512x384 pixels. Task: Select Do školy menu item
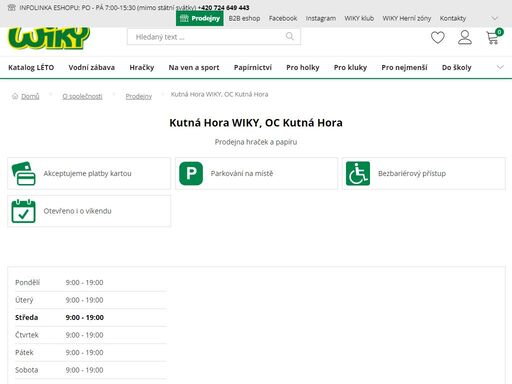457,67
